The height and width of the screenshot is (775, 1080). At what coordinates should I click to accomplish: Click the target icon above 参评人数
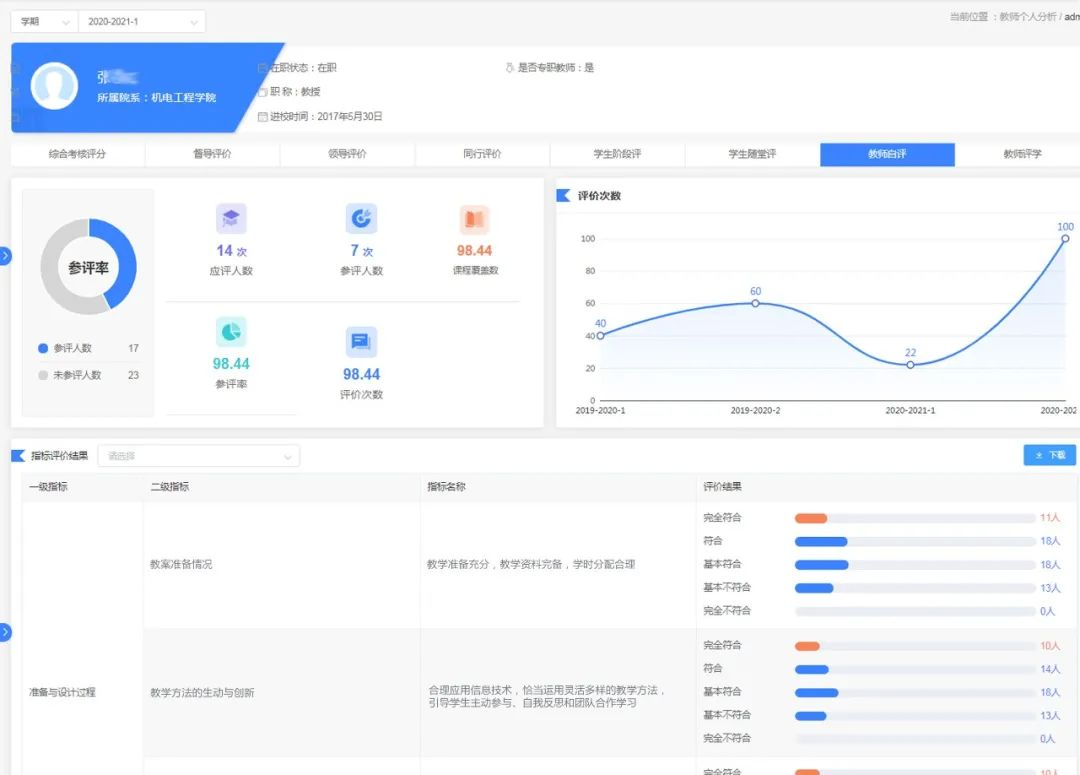[361, 219]
